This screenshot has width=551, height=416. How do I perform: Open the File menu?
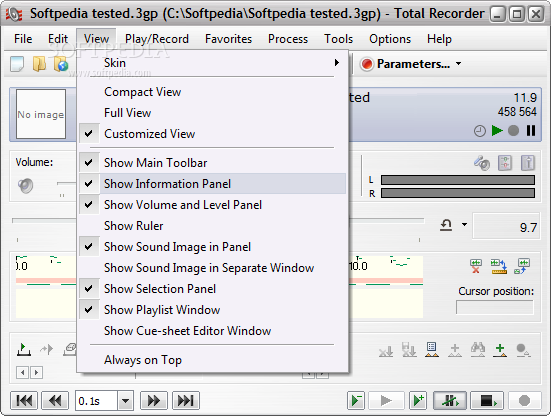(x=23, y=39)
